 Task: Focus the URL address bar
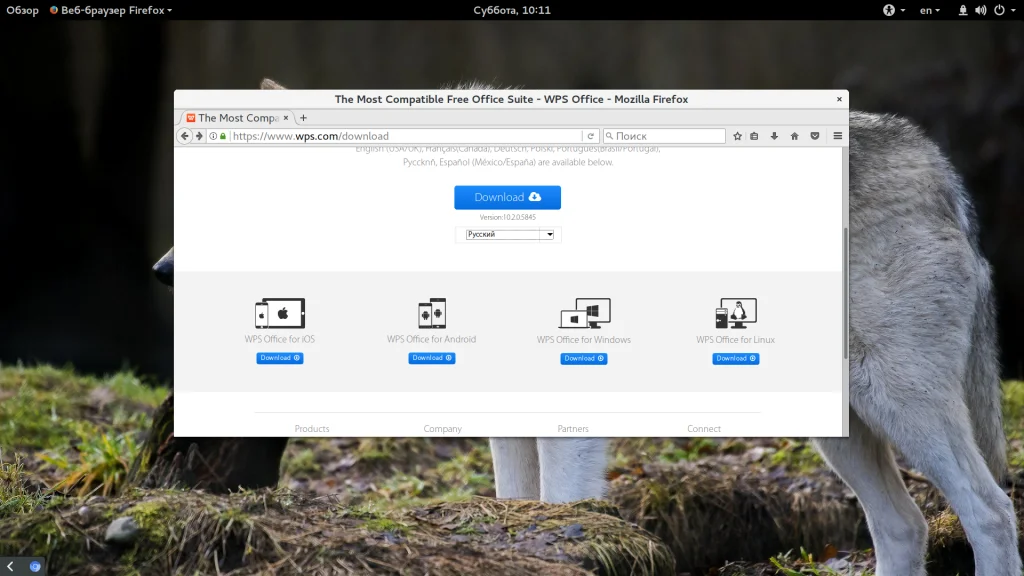coord(405,136)
